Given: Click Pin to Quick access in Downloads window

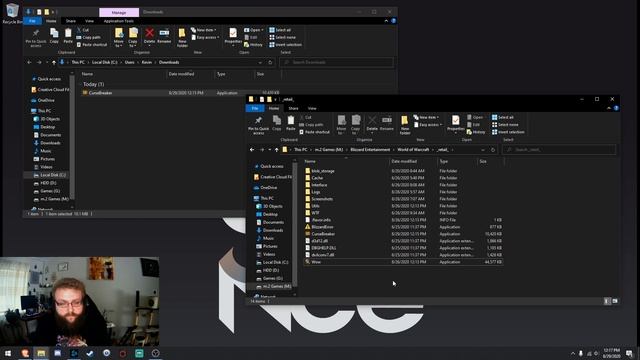Looking at the screenshot, I should (36, 38).
